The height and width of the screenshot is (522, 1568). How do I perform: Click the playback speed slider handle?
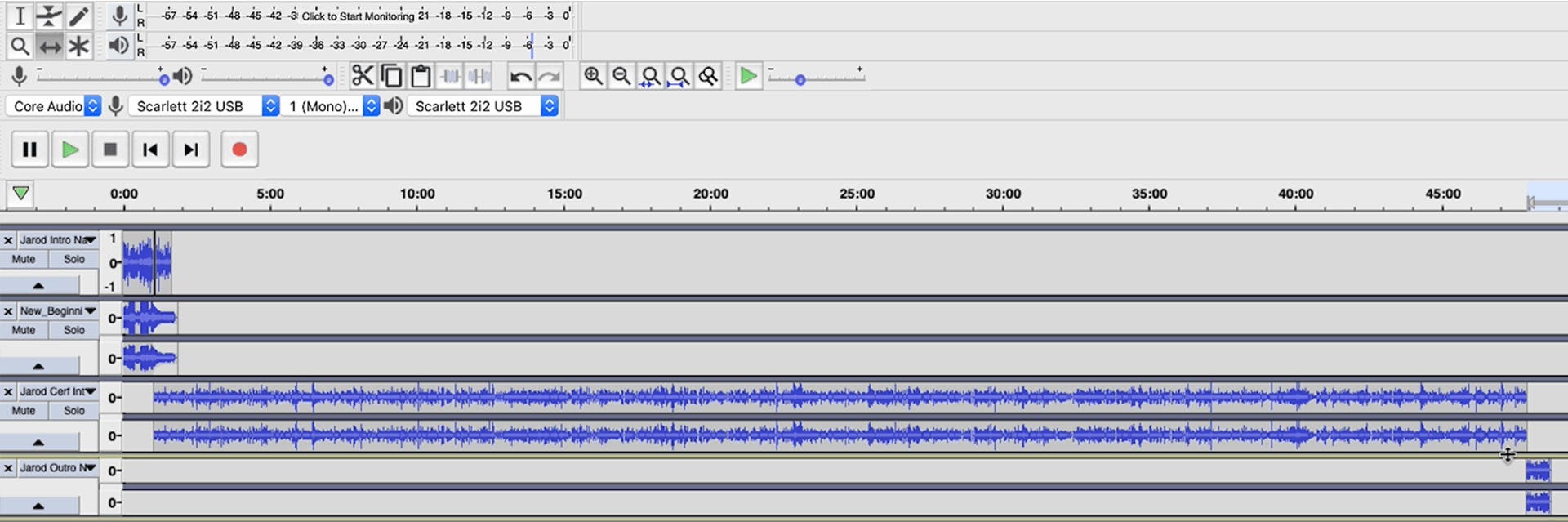(800, 80)
